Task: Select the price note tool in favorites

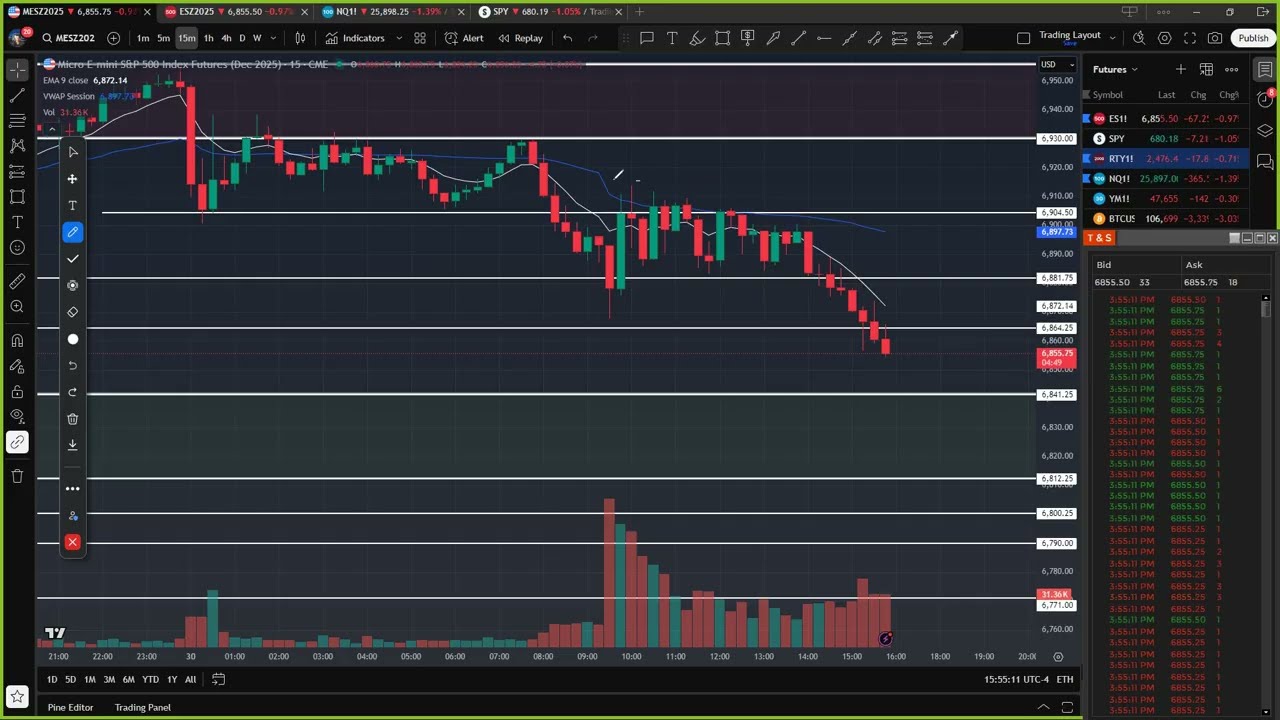Action: point(747,38)
